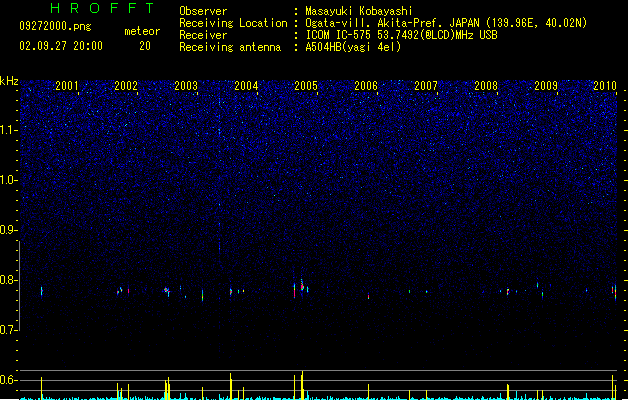Click time marker 2006
This screenshot has width=629, height=400.
(x=366, y=86)
